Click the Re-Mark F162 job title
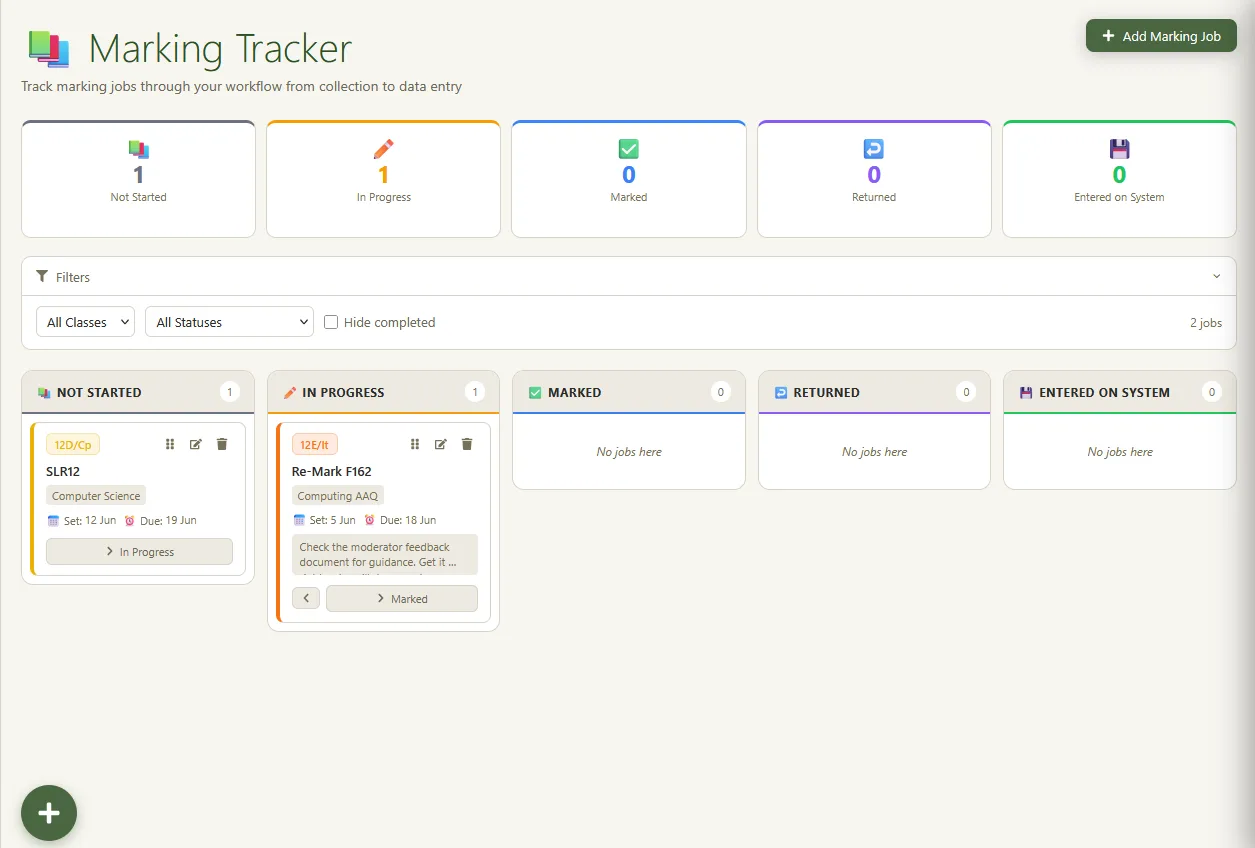The image size is (1255, 848). [332, 471]
